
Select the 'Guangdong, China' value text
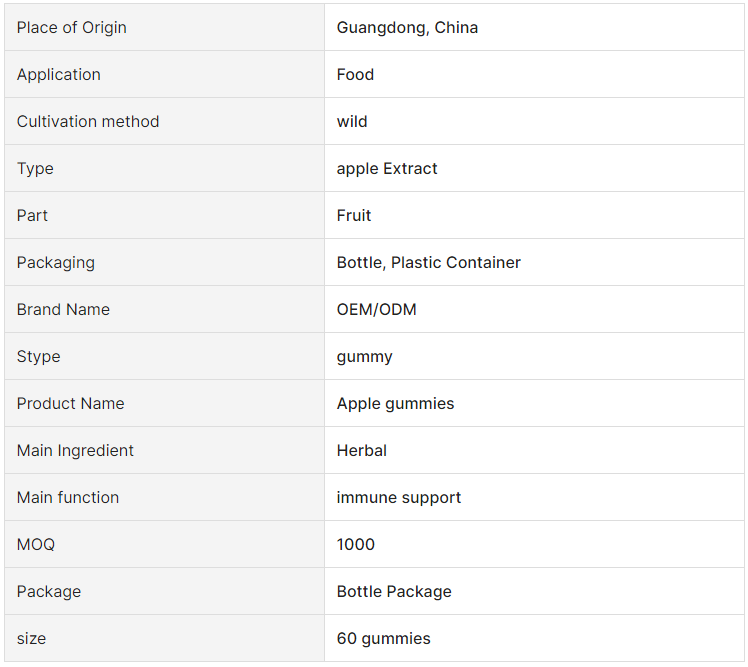[407, 28]
